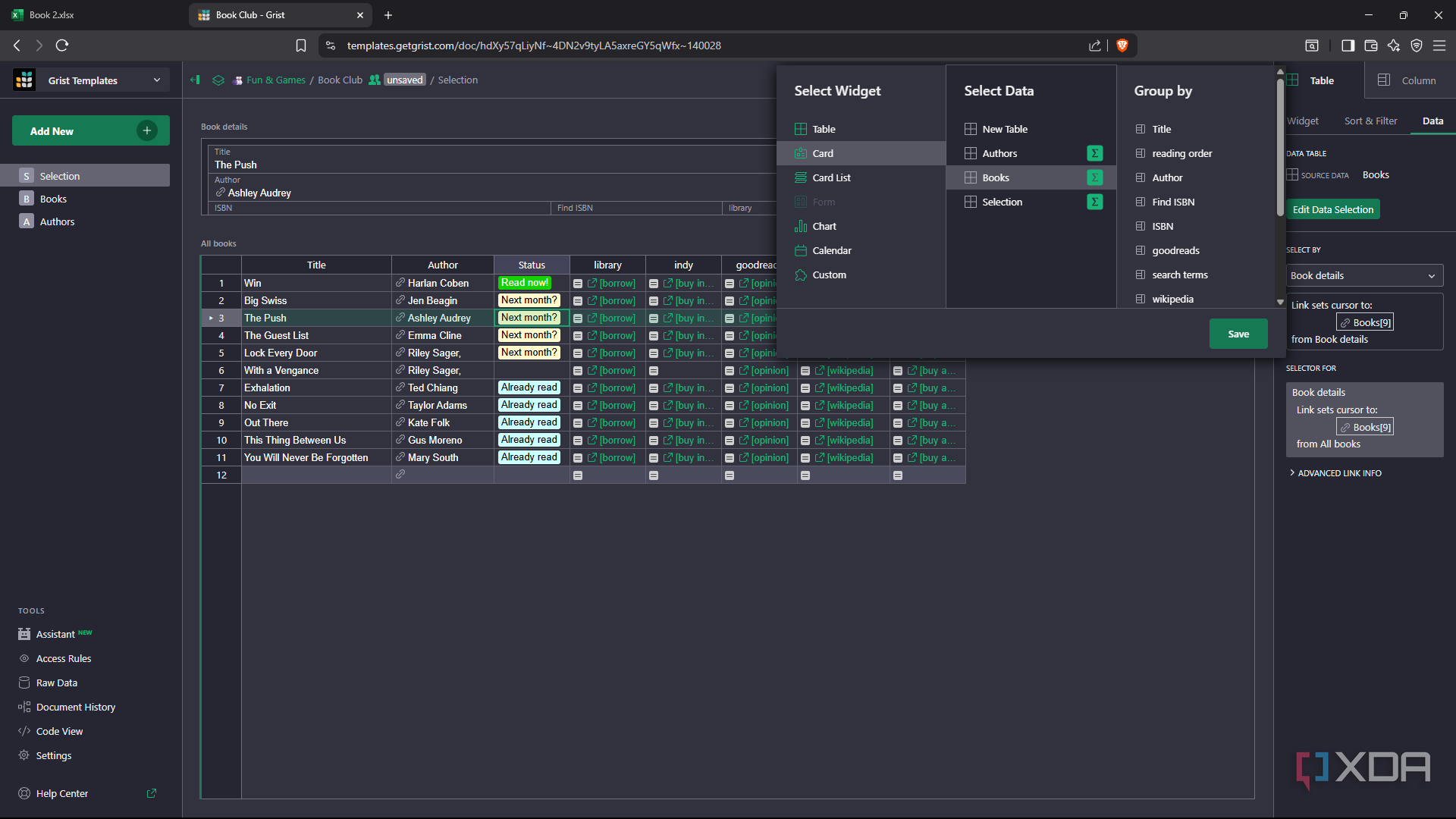This screenshot has width=1456, height=819.
Task: Open the Grist Templates workspace dropdown
Action: tap(157, 80)
